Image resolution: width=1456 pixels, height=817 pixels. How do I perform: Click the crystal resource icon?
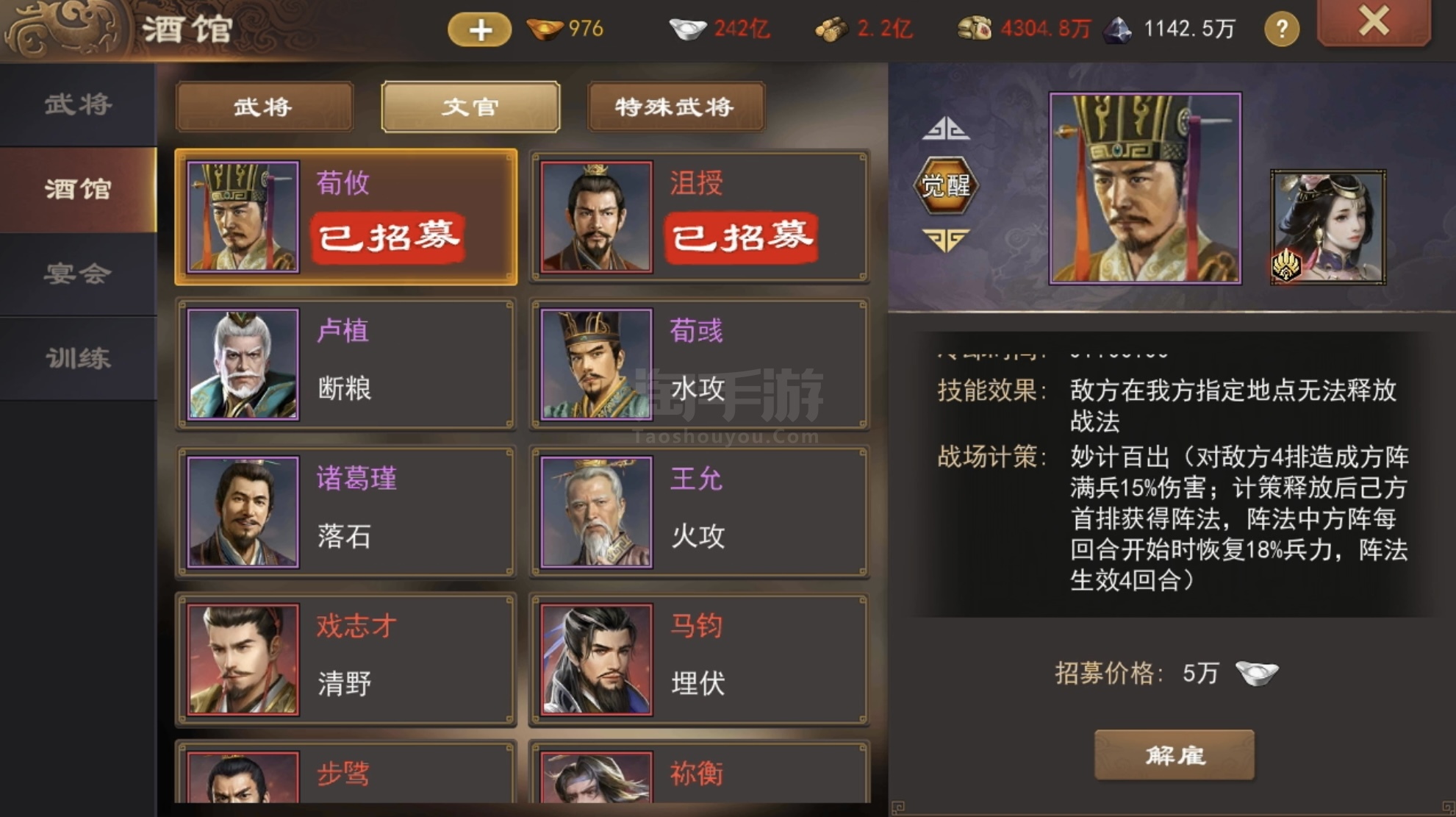pyautogui.click(x=1118, y=29)
